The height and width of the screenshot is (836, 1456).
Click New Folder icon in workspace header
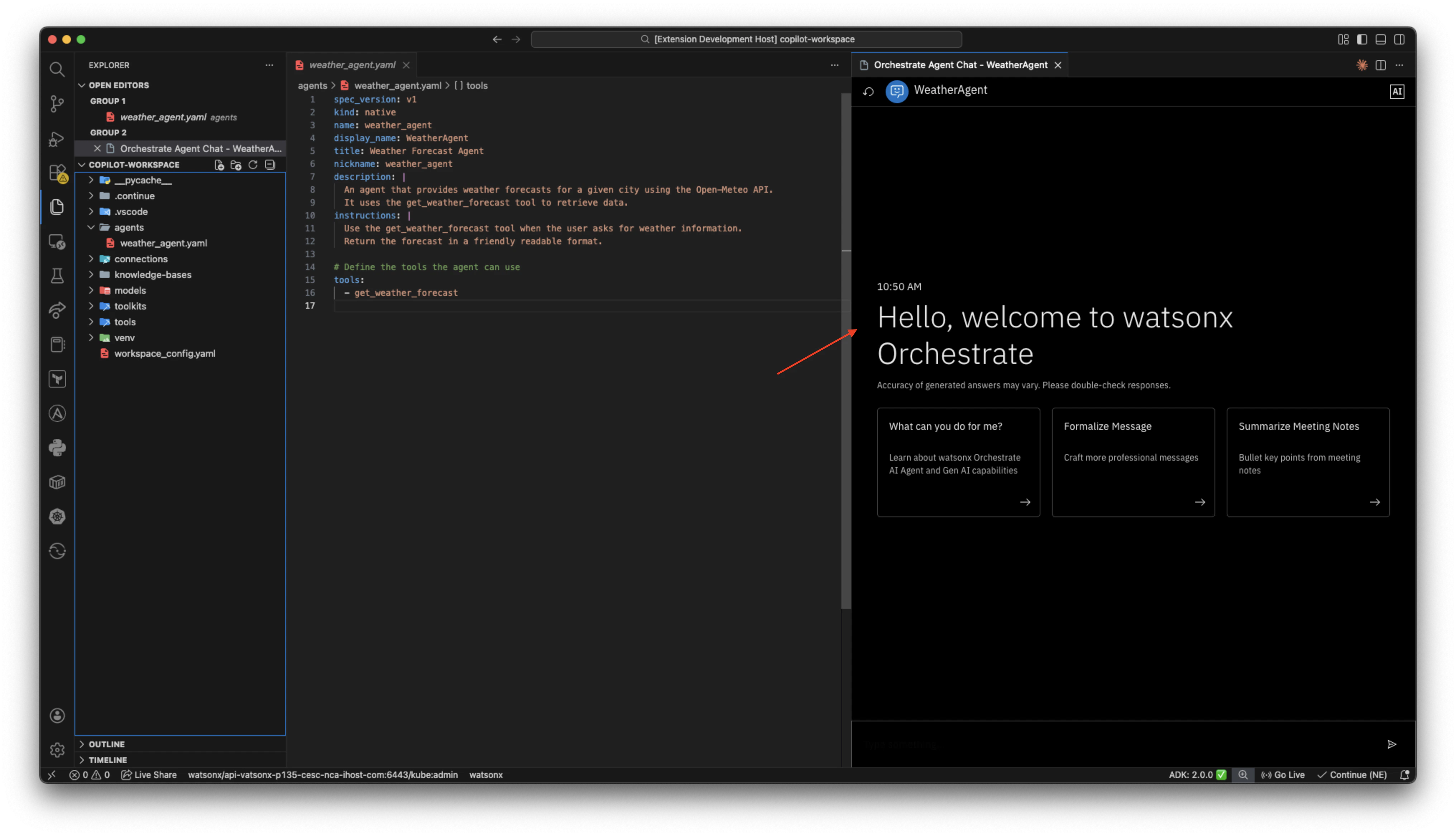[235, 165]
